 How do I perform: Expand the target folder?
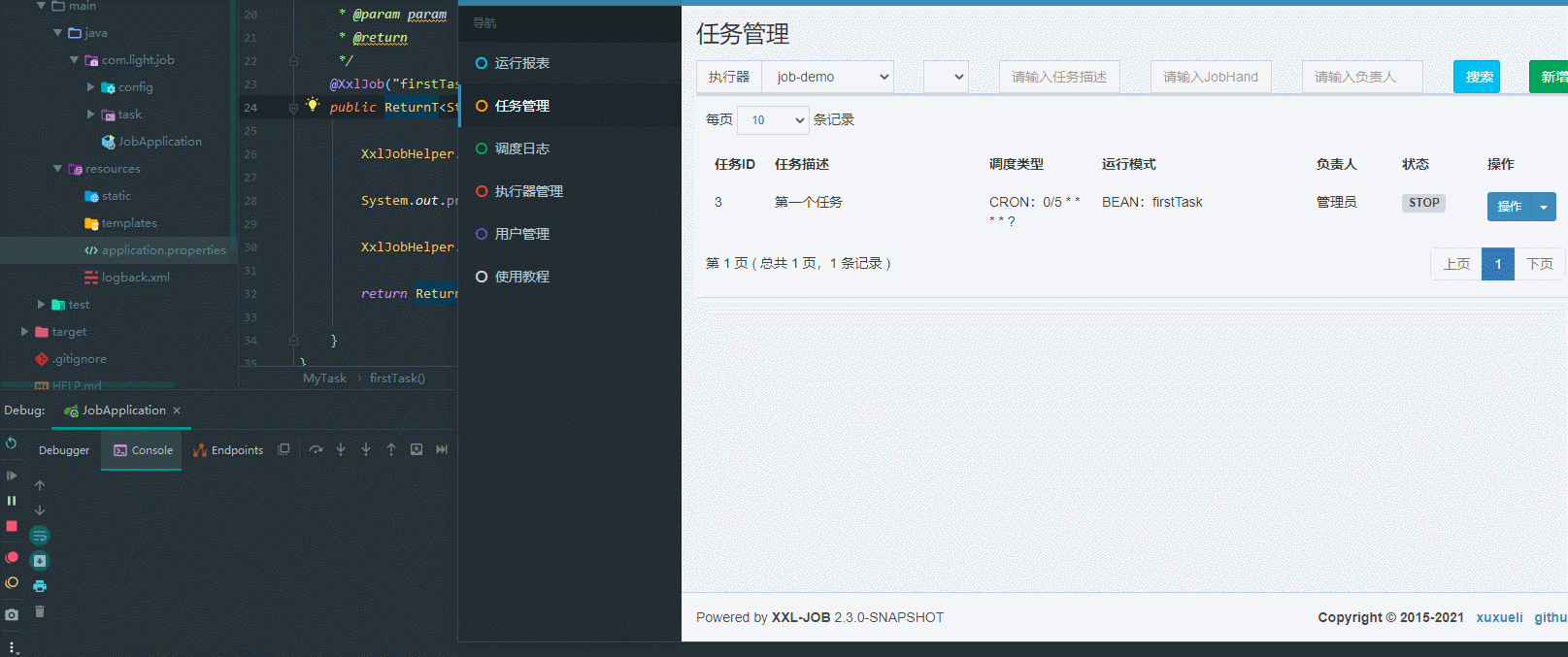24,332
